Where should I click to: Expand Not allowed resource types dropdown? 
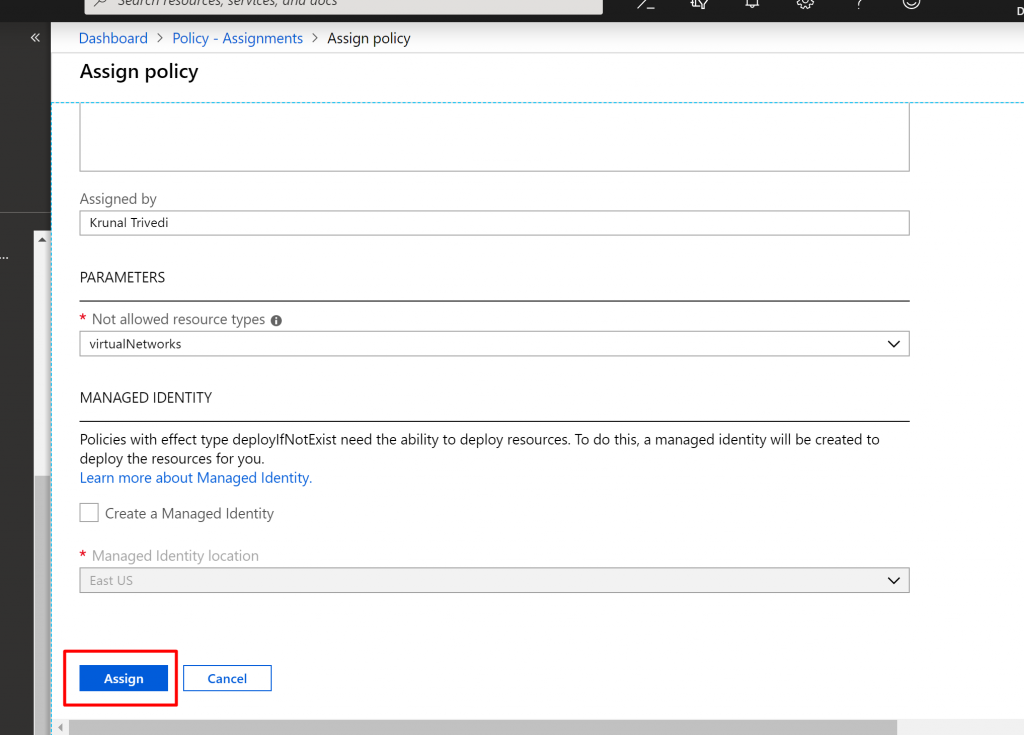coord(494,344)
